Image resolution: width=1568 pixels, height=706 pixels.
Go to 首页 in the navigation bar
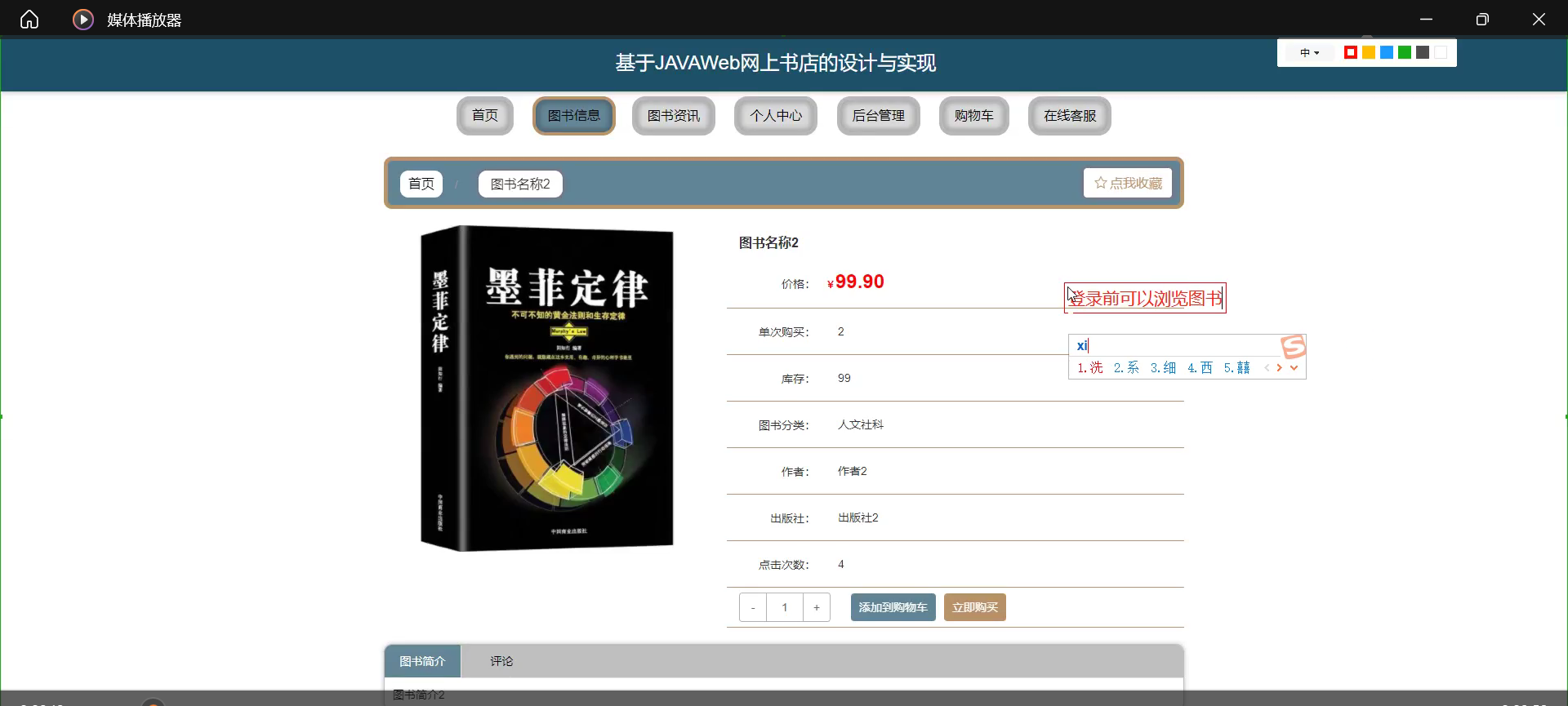[x=485, y=116]
